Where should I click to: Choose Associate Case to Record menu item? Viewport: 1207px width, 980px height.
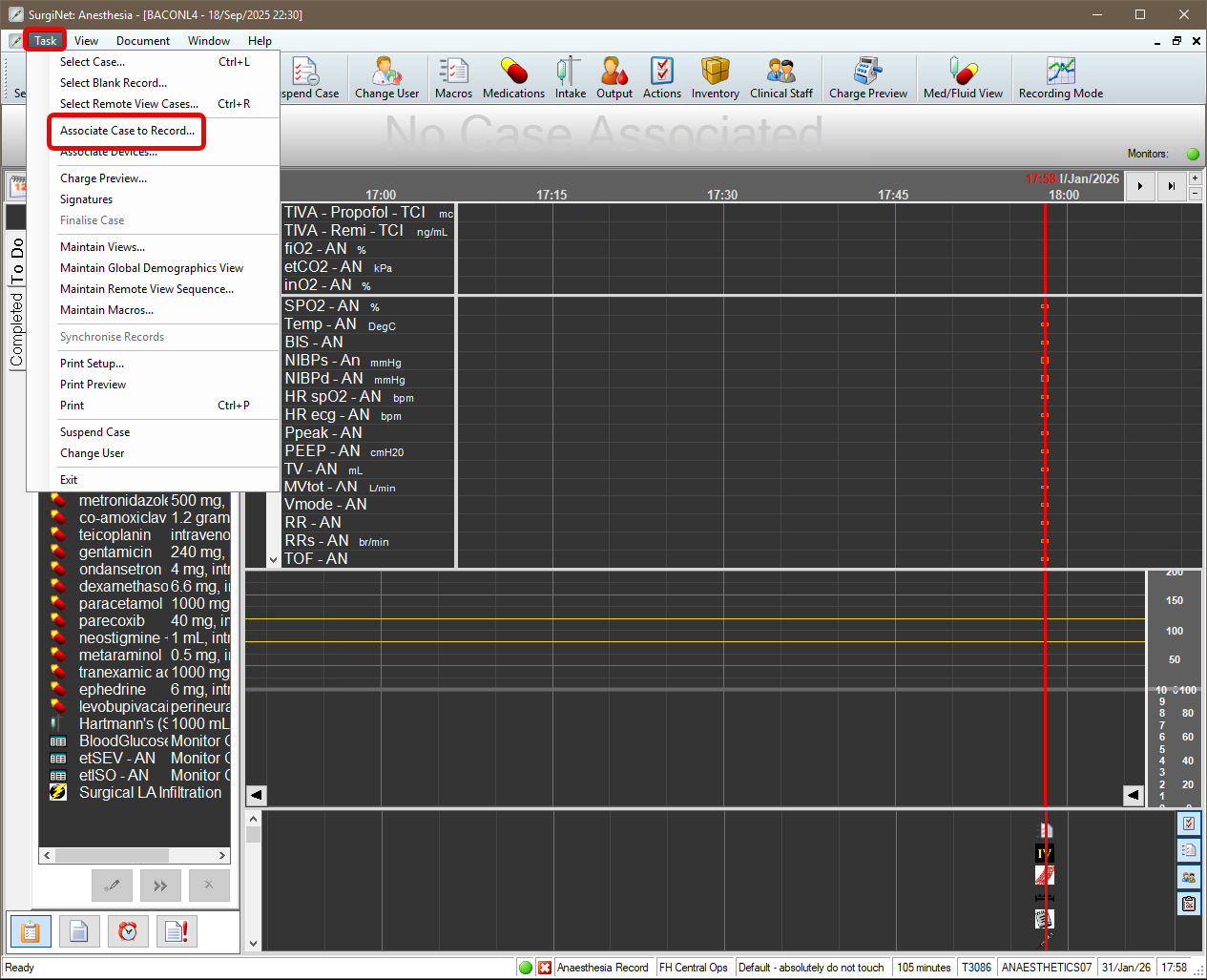click(127, 131)
